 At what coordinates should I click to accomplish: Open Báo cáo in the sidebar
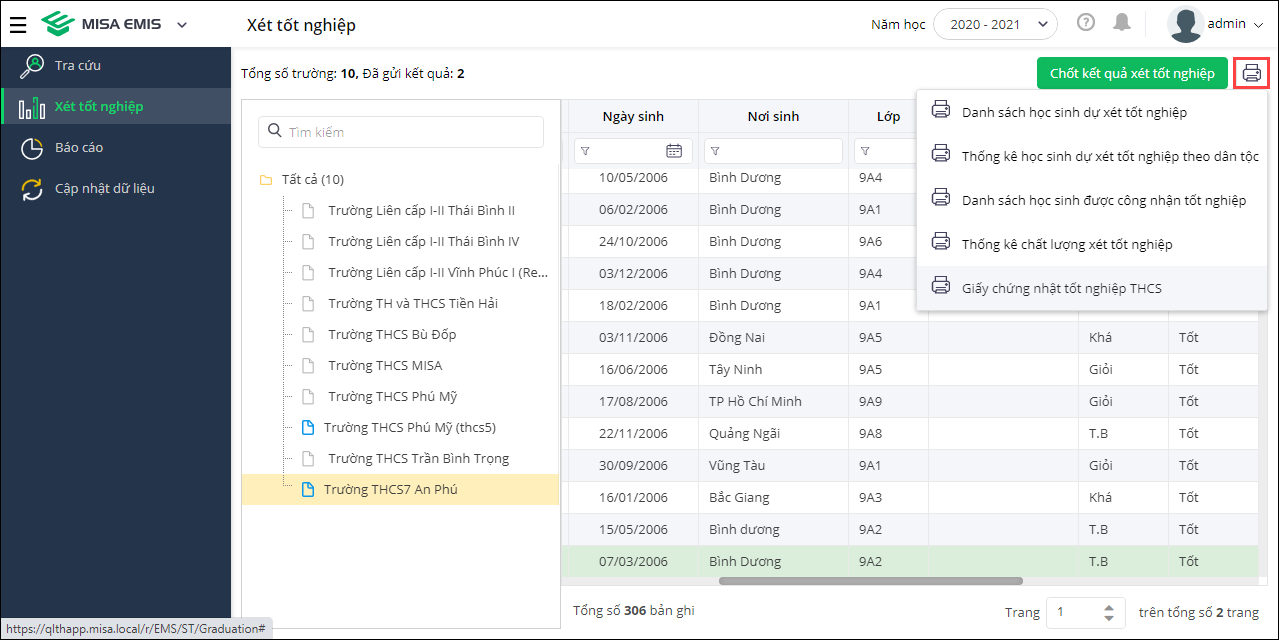[79, 148]
